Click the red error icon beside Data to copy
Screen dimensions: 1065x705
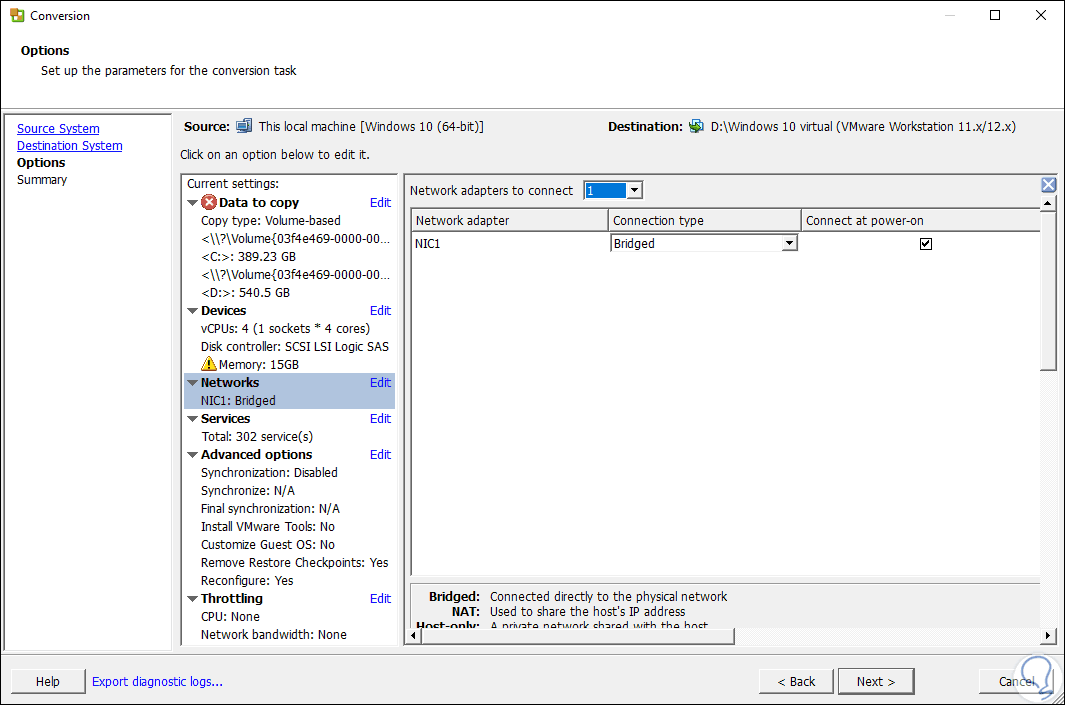tap(209, 202)
